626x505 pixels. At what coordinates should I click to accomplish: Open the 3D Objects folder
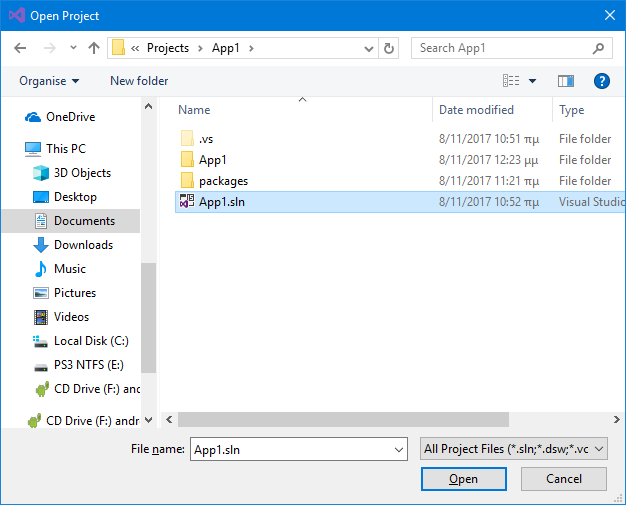82,173
